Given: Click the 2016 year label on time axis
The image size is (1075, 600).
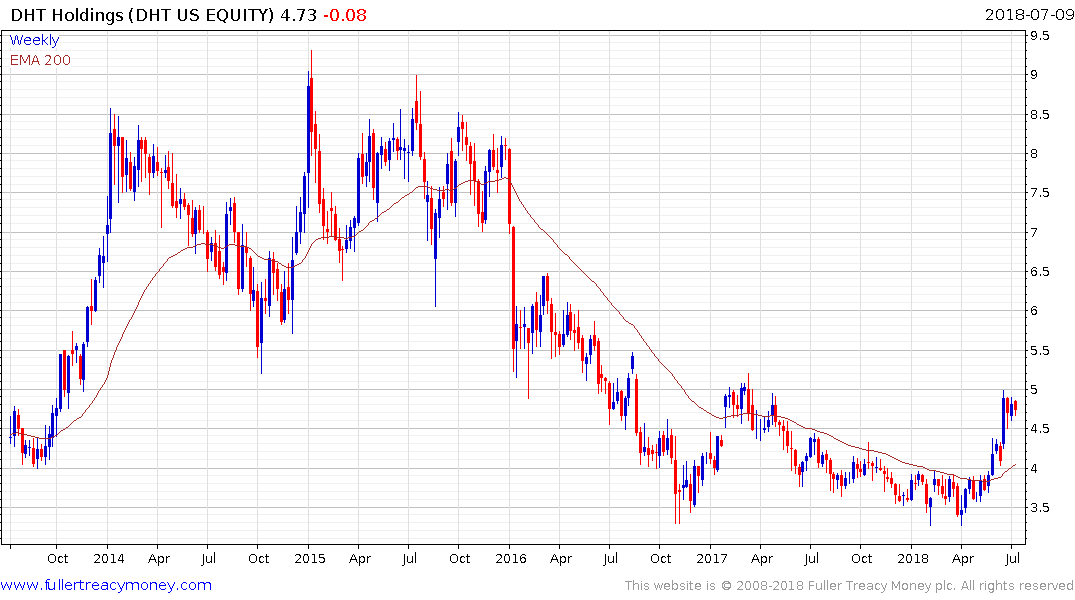Looking at the screenshot, I should 511,558.
